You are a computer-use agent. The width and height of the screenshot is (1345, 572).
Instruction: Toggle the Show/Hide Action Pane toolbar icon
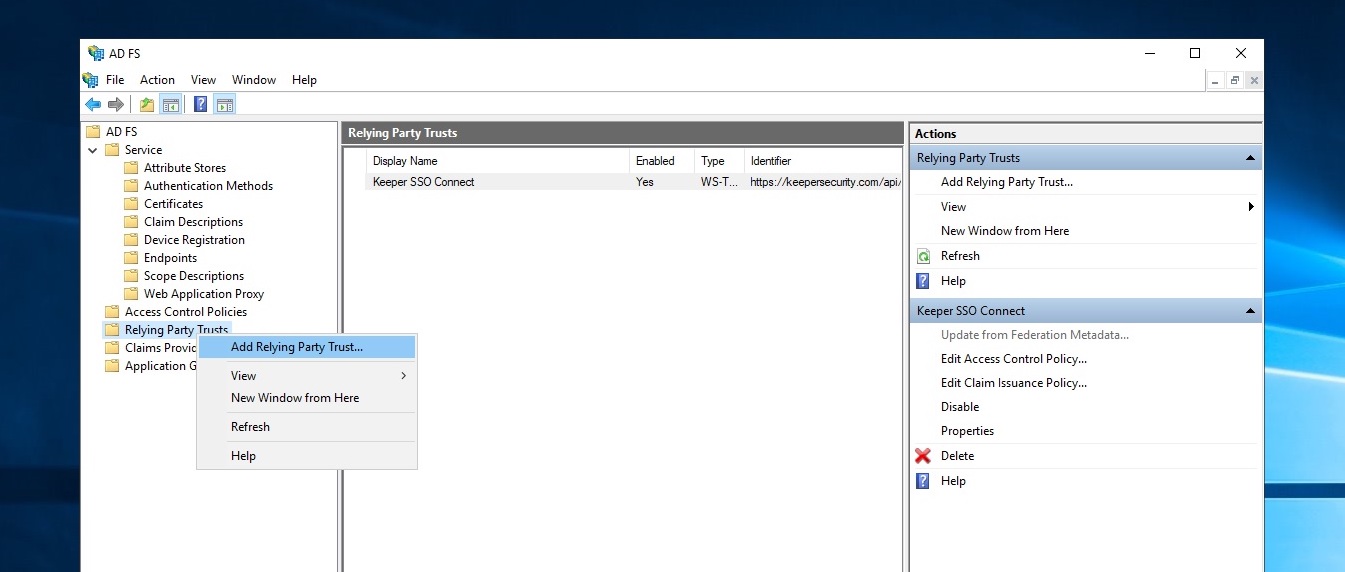click(224, 104)
